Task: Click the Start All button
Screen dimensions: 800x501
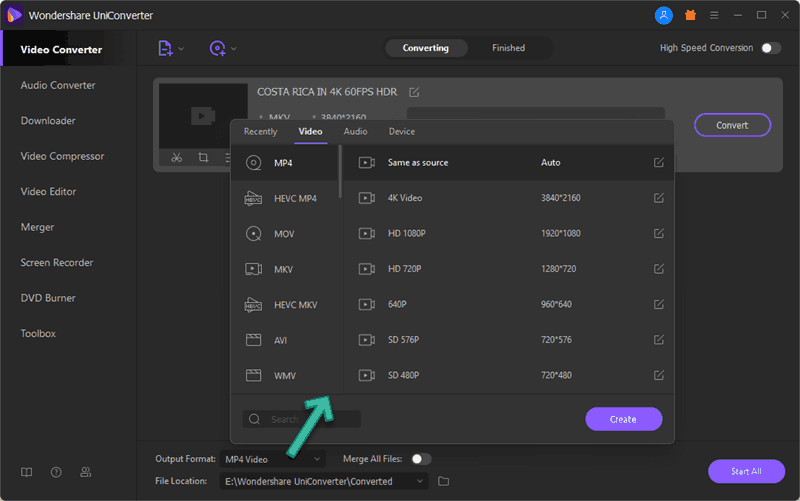Action: (x=746, y=471)
